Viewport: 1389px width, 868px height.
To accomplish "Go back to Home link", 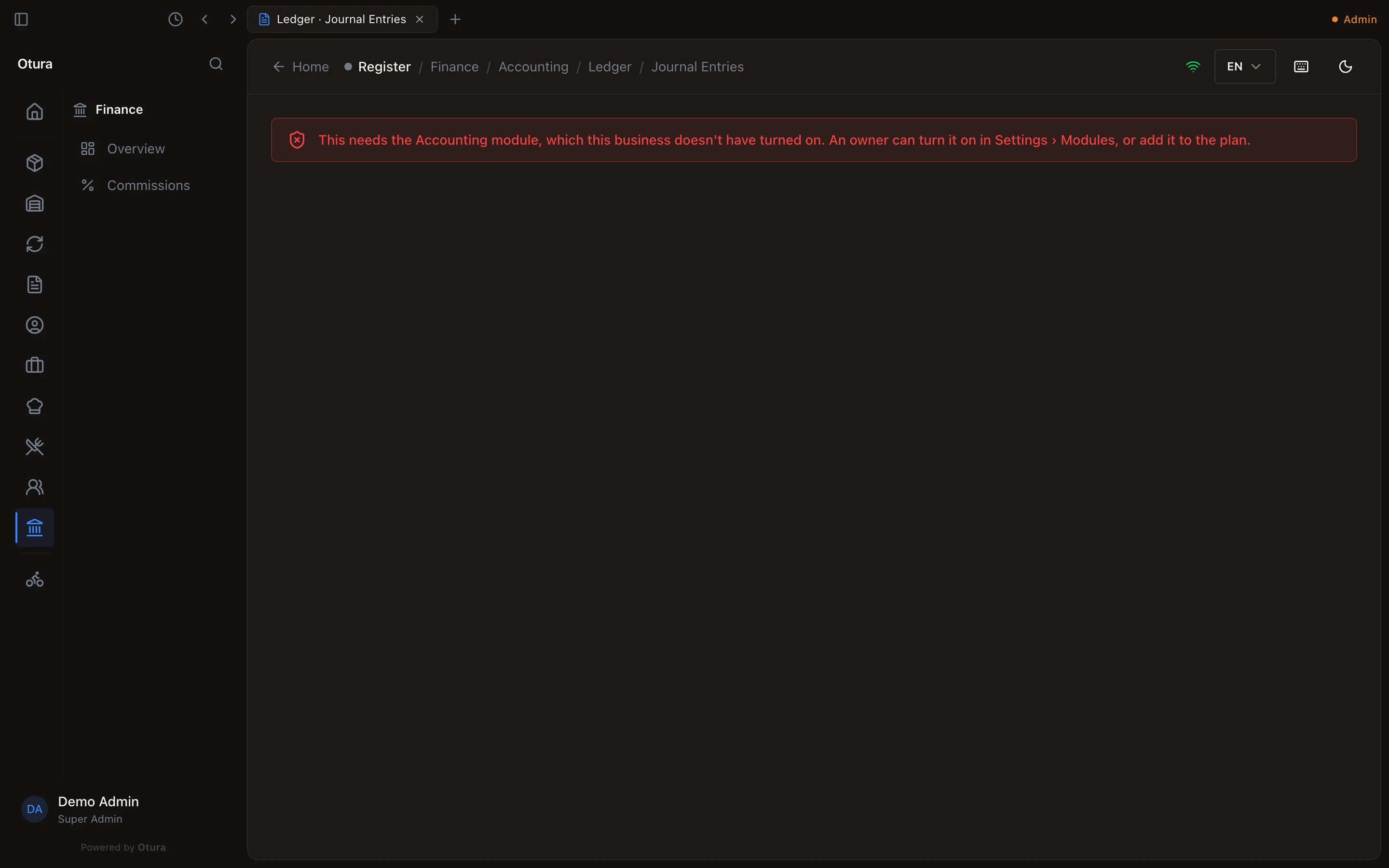I will click(x=301, y=67).
